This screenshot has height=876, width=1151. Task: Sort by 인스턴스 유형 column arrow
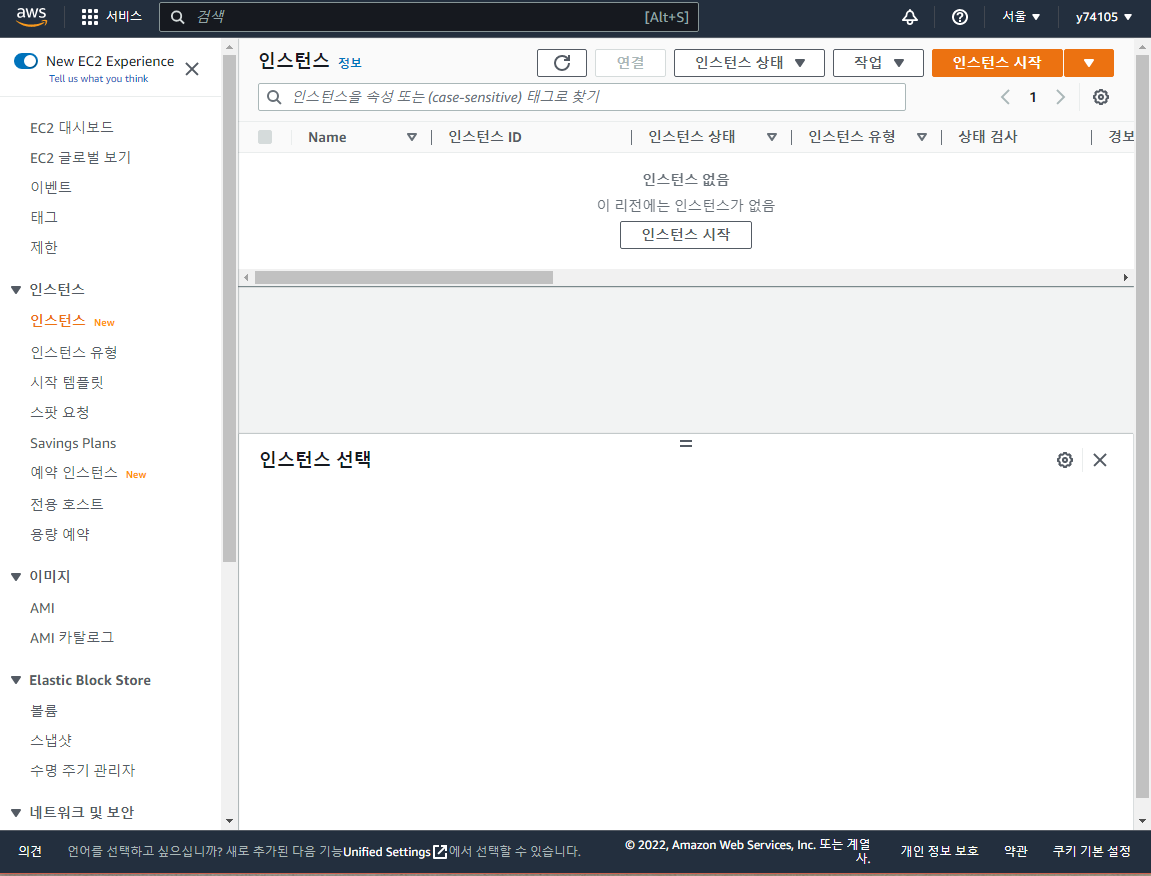click(922, 137)
